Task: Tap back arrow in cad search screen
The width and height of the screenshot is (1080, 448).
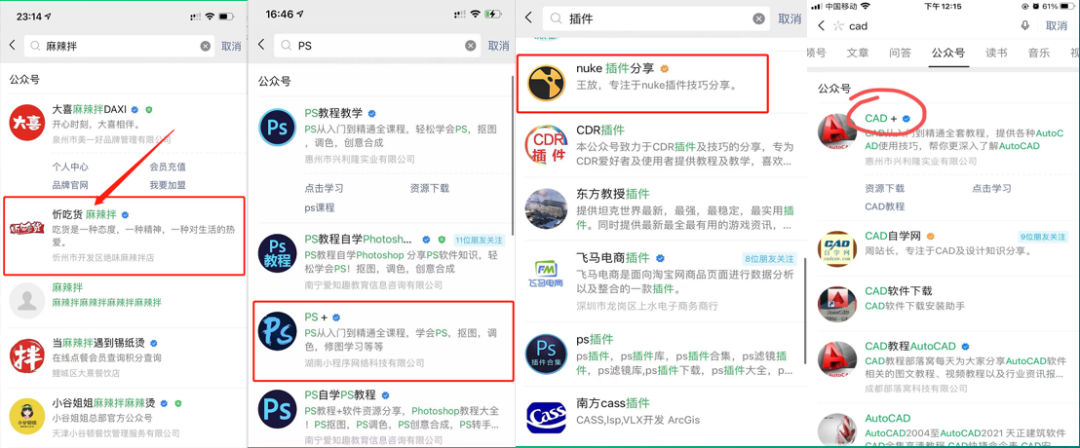Action: pos(821,26)
